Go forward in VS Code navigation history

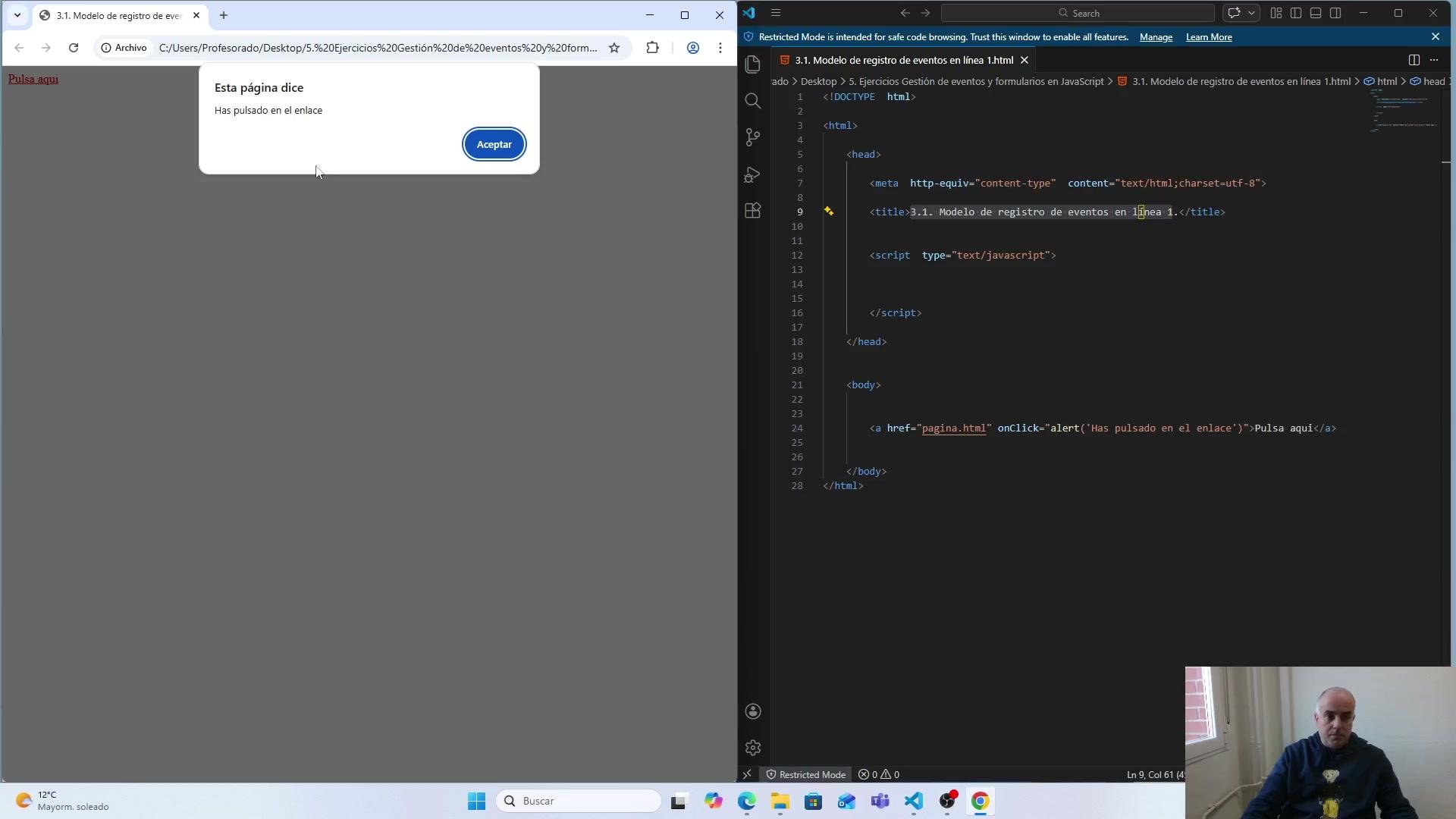[925, 13]
